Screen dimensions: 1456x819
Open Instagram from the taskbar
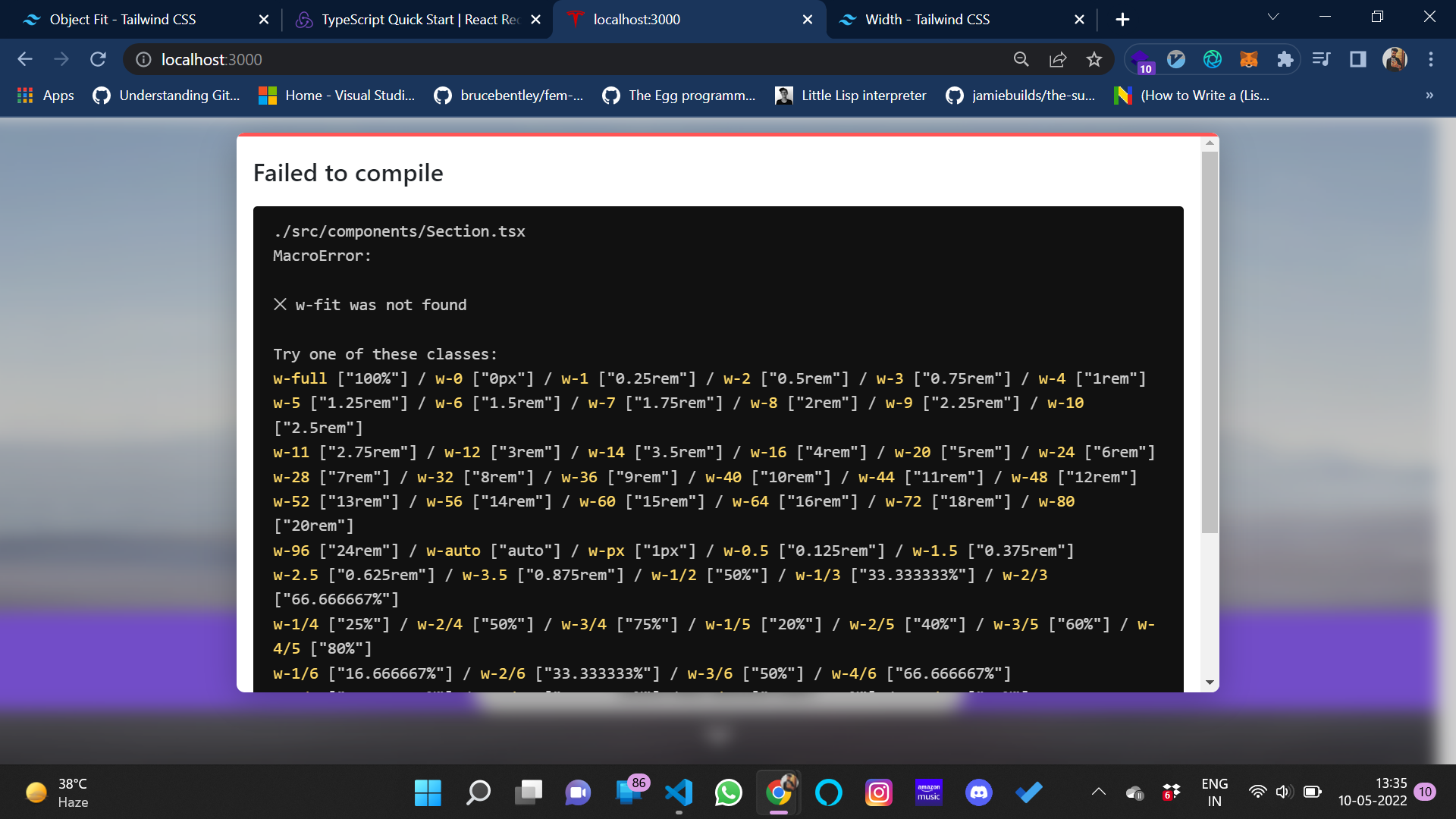click(x=878, y=792)
